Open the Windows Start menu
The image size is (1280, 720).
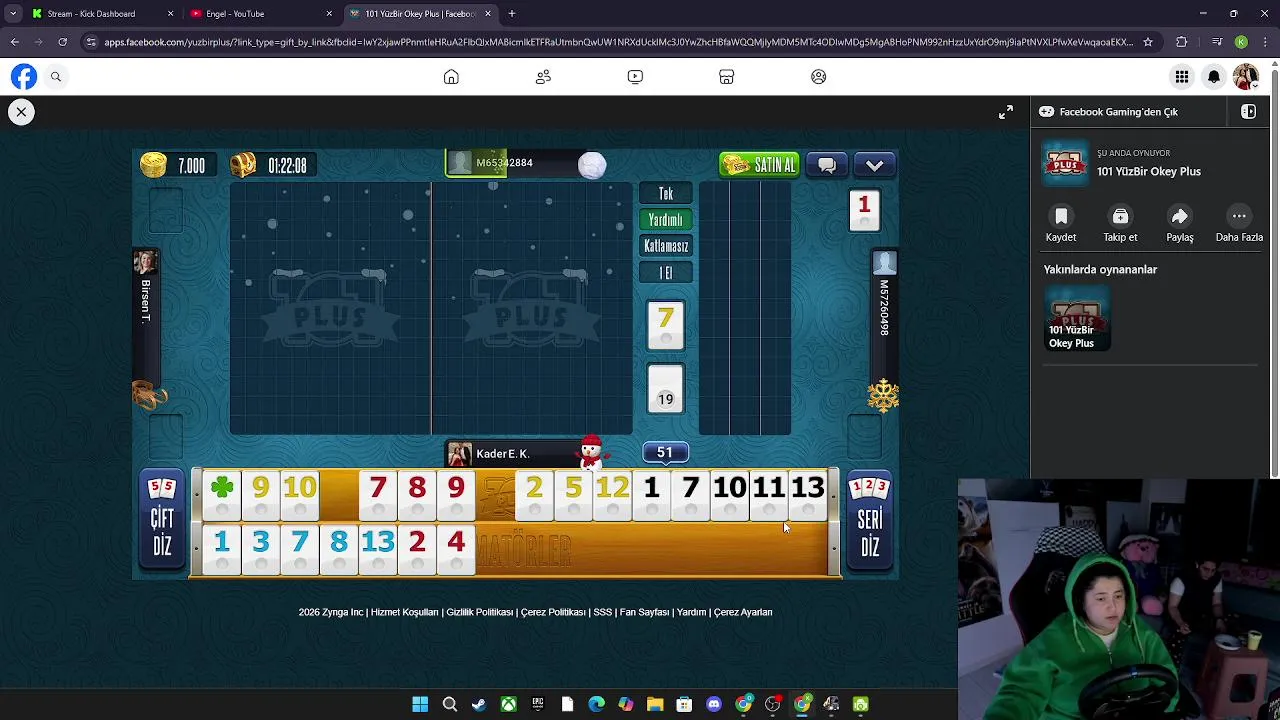[x=420, y=704]
